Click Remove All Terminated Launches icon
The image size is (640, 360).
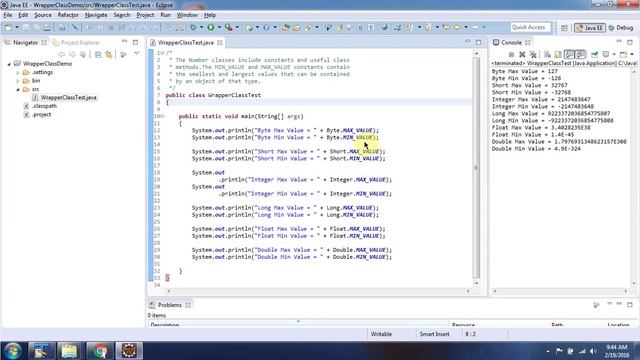pyautogui.click(x=533, y=54)
